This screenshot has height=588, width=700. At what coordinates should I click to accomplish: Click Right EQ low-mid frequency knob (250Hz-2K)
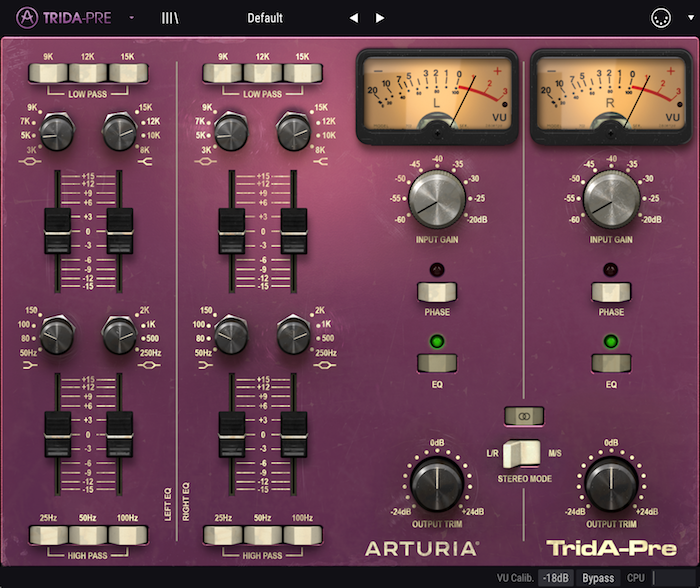[293, 334]
